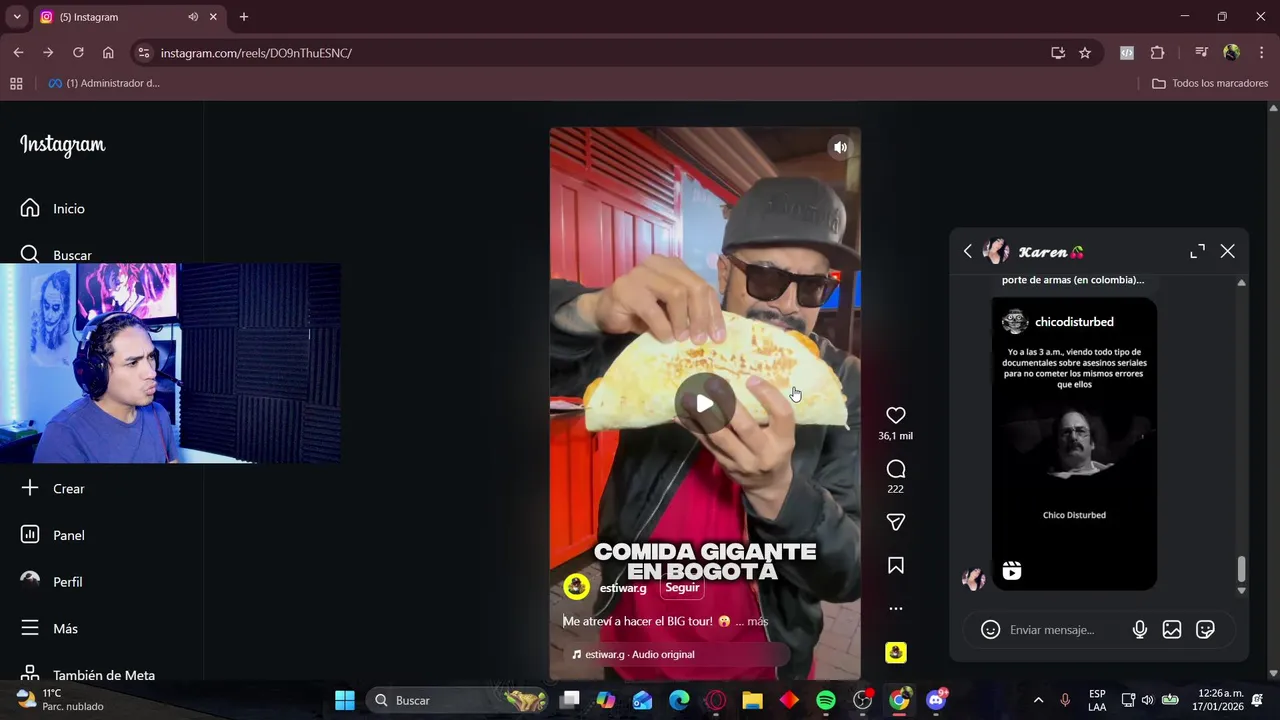Open Spotify from the taskbar
The image size is (1280, 720).
(826, 700)
